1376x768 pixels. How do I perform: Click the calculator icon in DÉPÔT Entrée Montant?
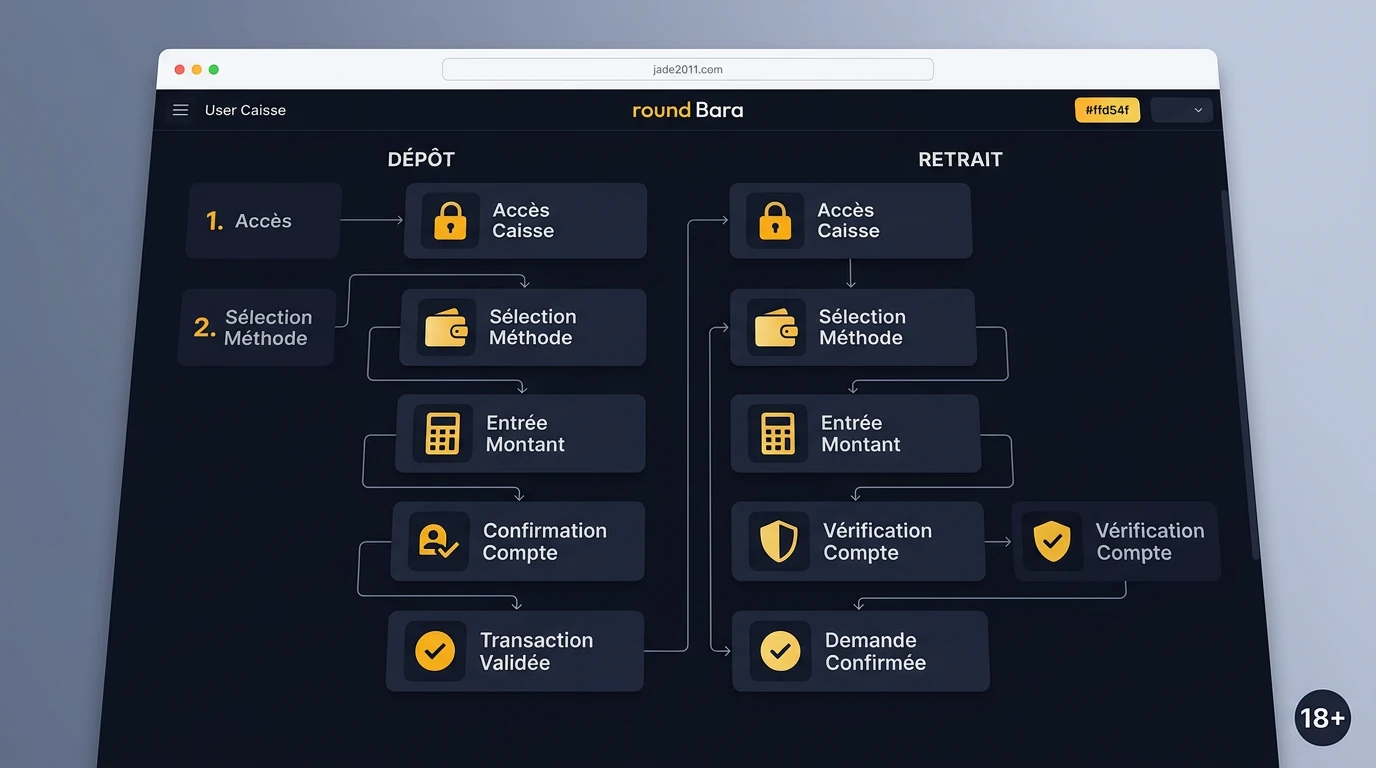(442, 433)
